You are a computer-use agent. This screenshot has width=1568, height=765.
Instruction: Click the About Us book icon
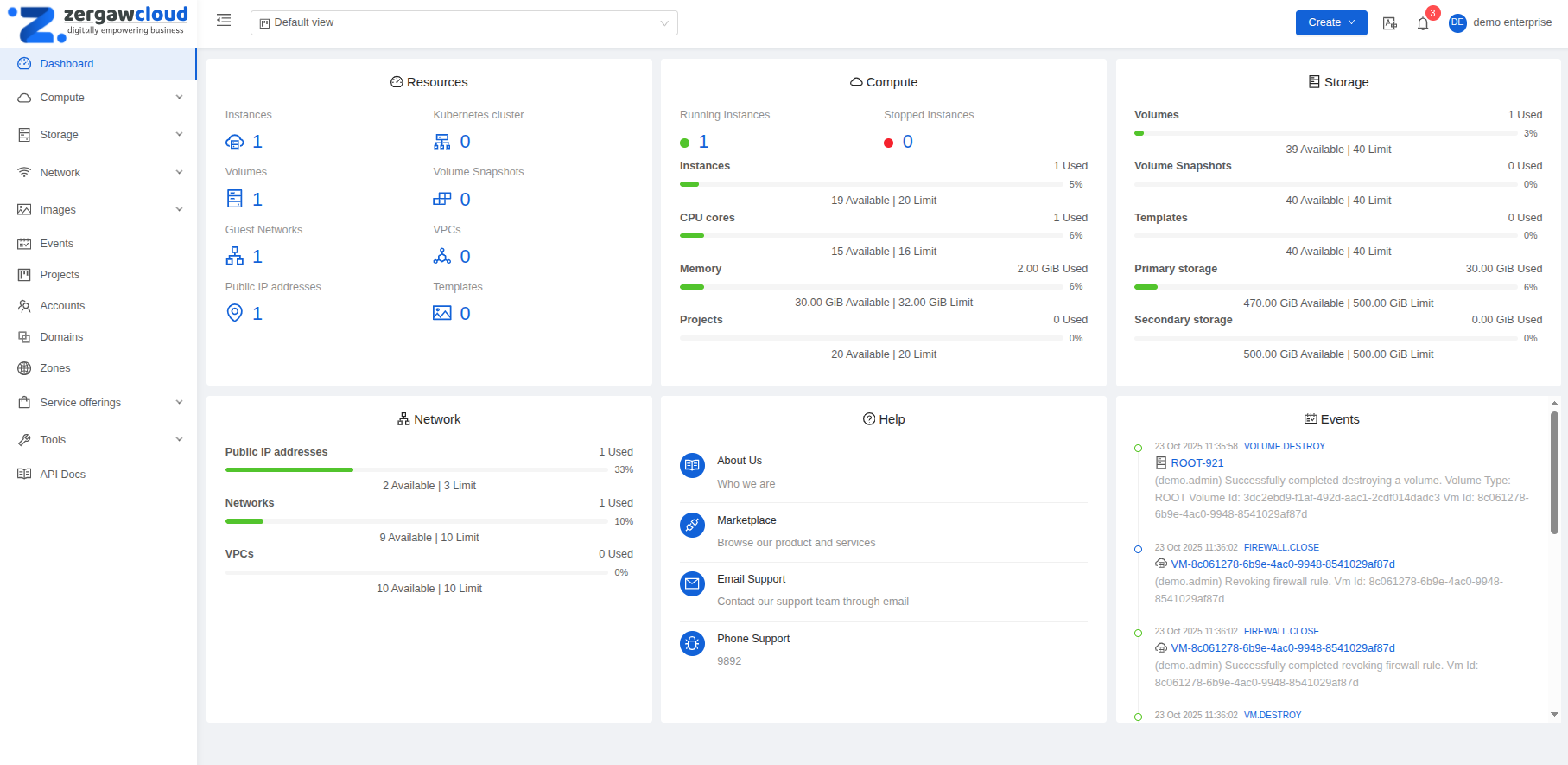(x=692, y=466)
